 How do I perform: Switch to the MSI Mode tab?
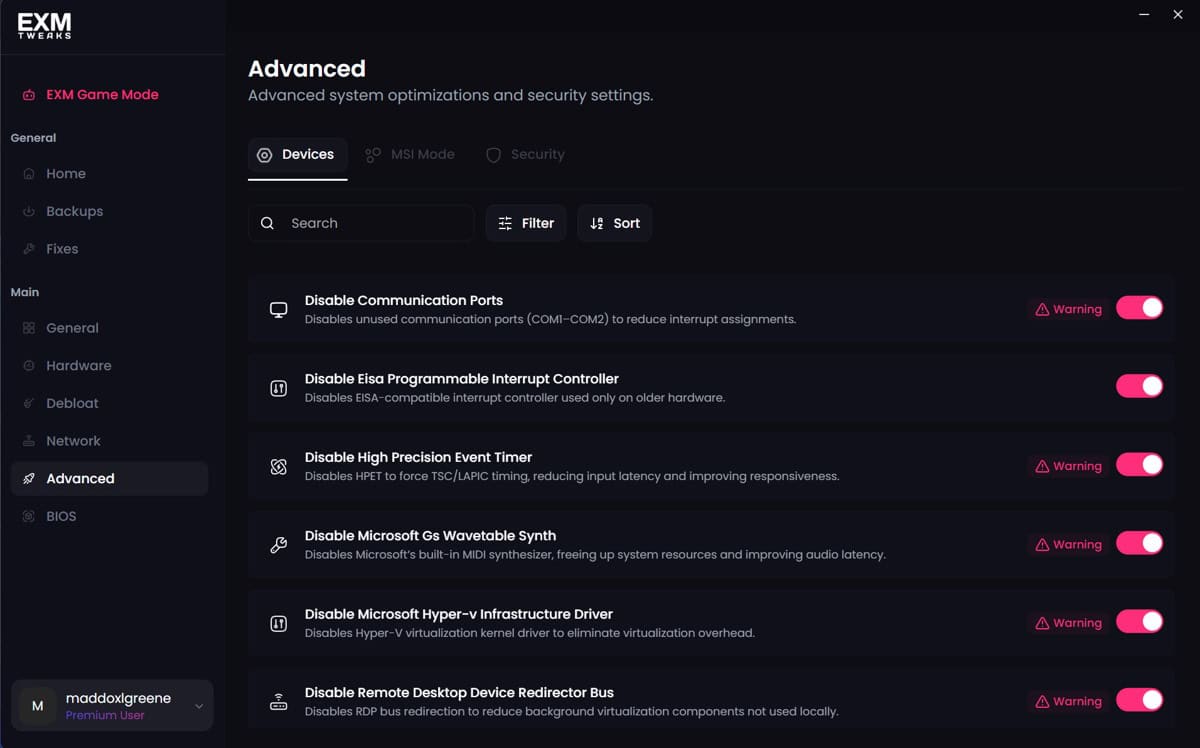[x=410, y=155]
